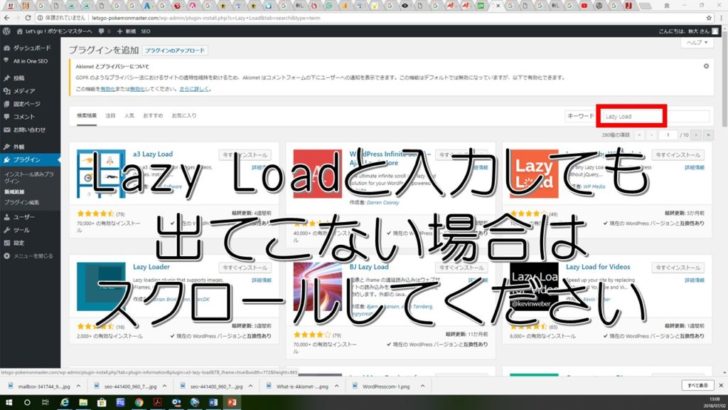
Task: Click the BJ Lazy Load plugin thumbnail
Action: click(x=318, y=286)
